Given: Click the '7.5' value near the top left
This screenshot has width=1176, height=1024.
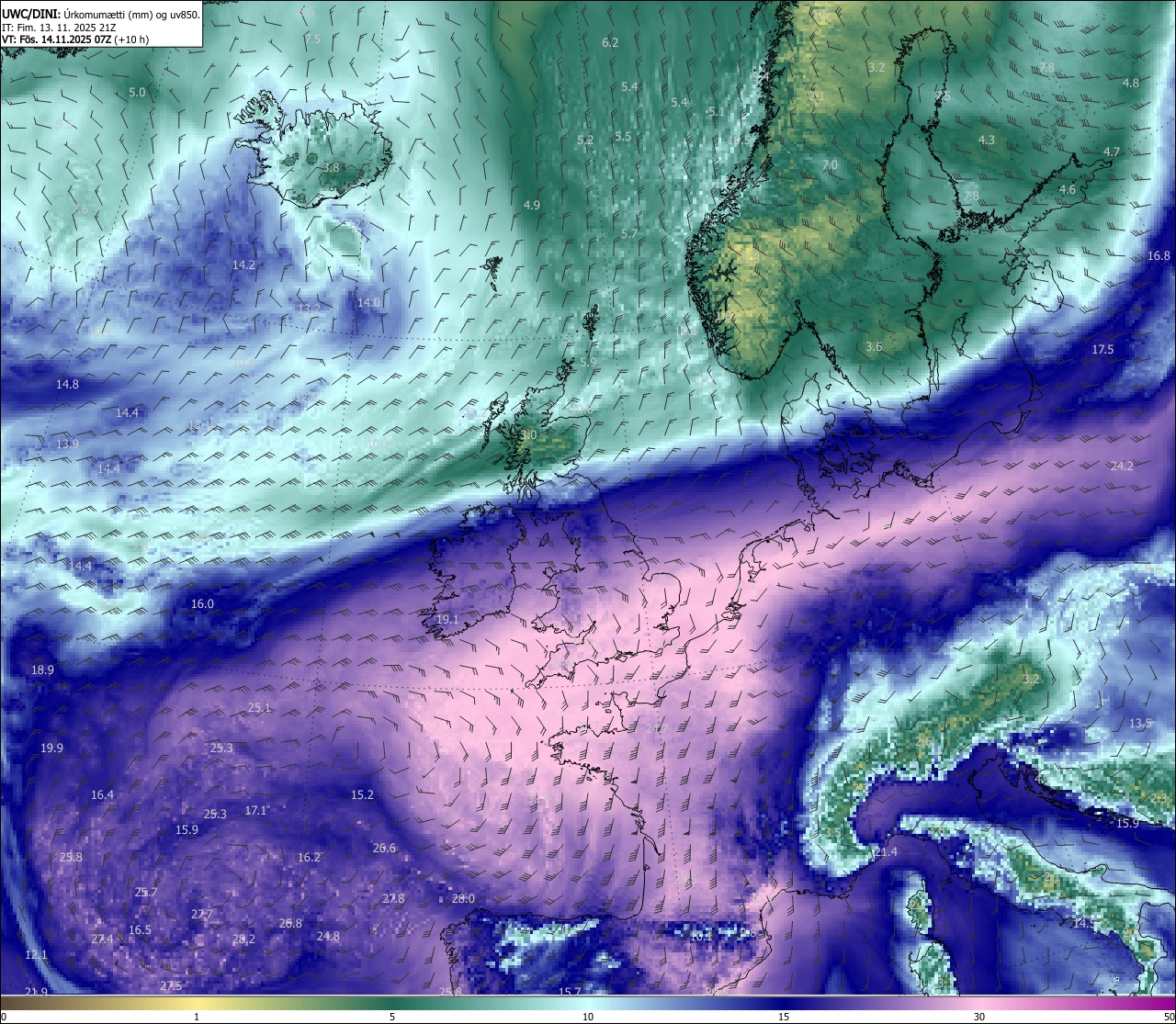Looking at the screenshot, I should click(312, 39).
